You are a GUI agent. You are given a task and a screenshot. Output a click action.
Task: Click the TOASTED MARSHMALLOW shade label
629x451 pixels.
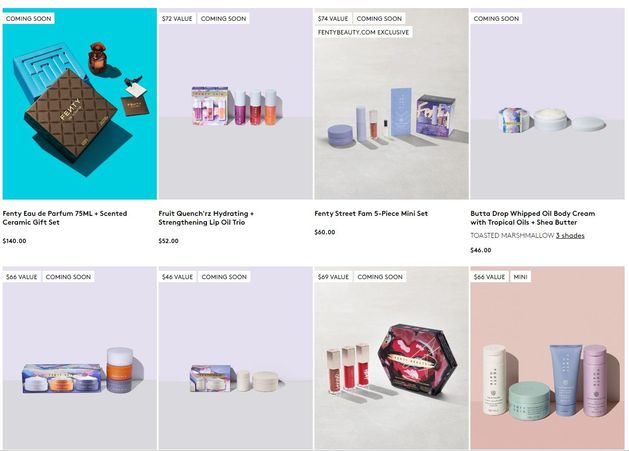[512, 236]
